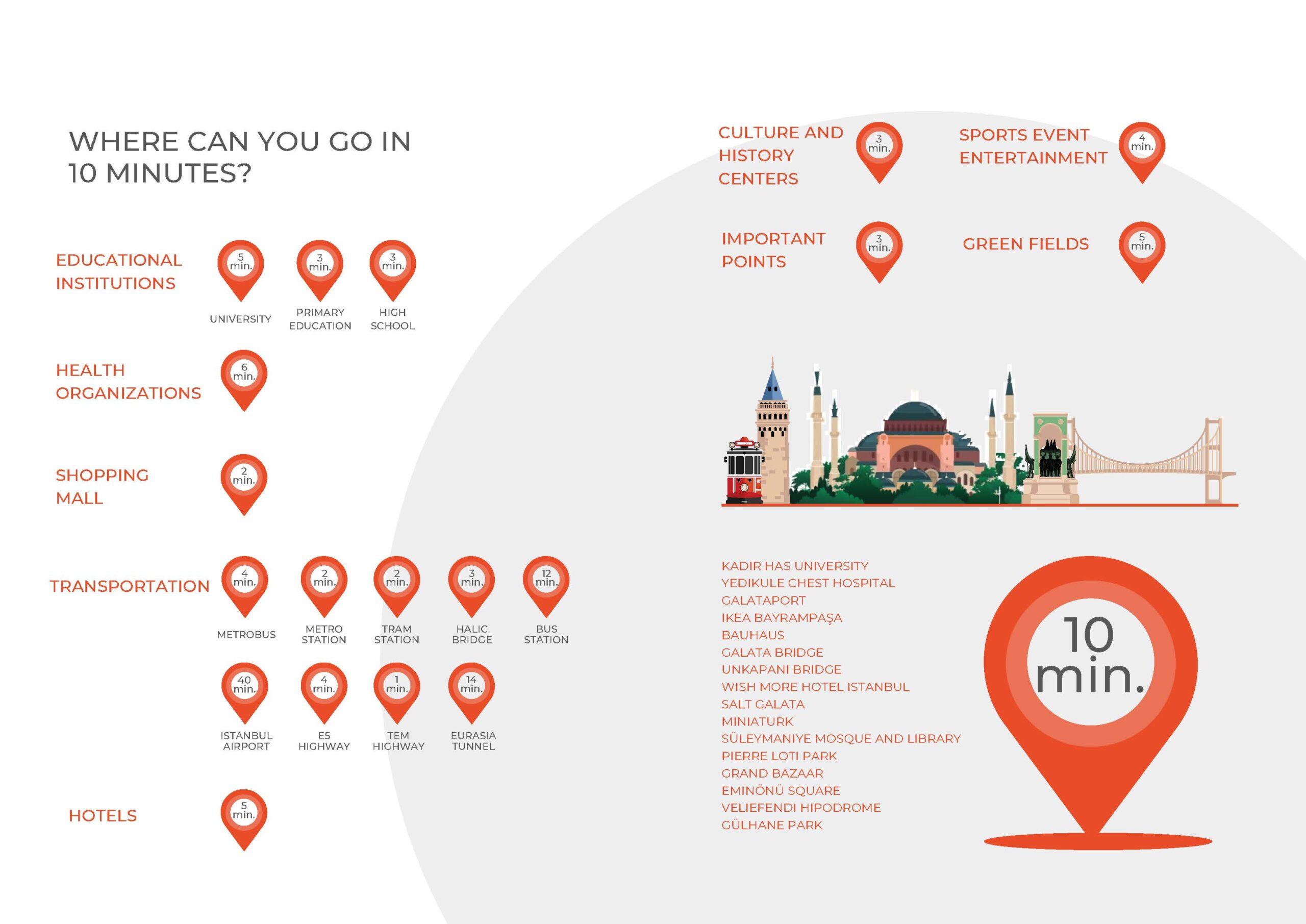Click the Metrobus 4 min. pin
Screen dimensions: 1306x924
coord(244,587)
